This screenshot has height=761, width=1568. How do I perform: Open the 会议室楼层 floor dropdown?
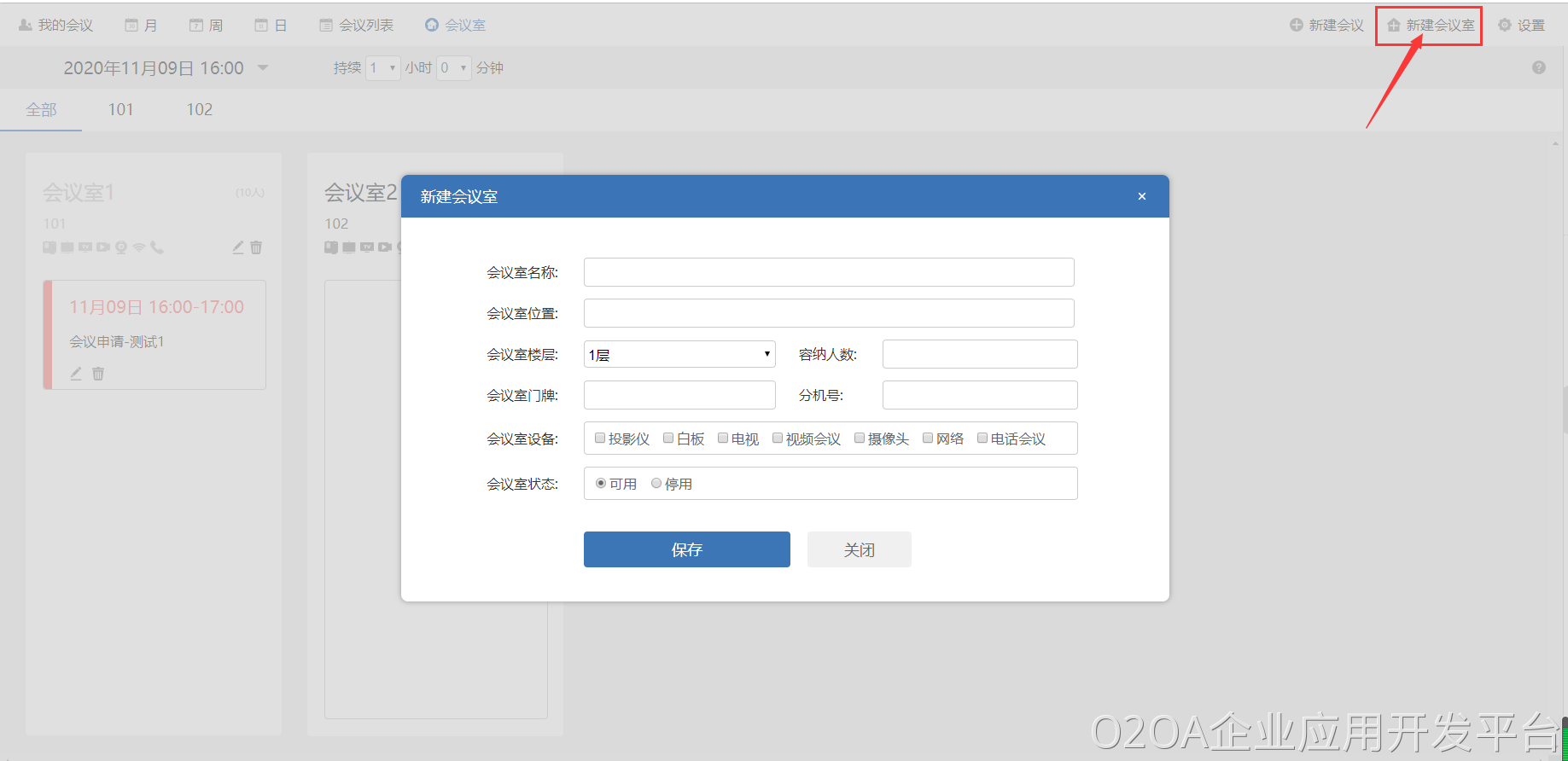coord(679,354)
